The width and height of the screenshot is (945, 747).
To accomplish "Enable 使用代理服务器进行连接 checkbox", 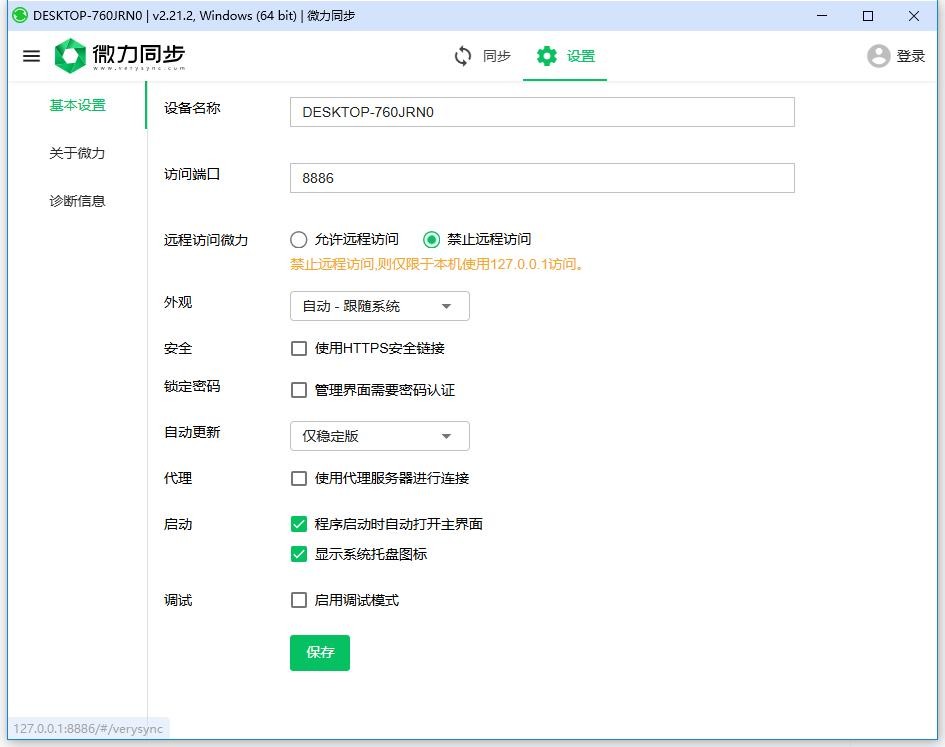I will tap(298, 479).
